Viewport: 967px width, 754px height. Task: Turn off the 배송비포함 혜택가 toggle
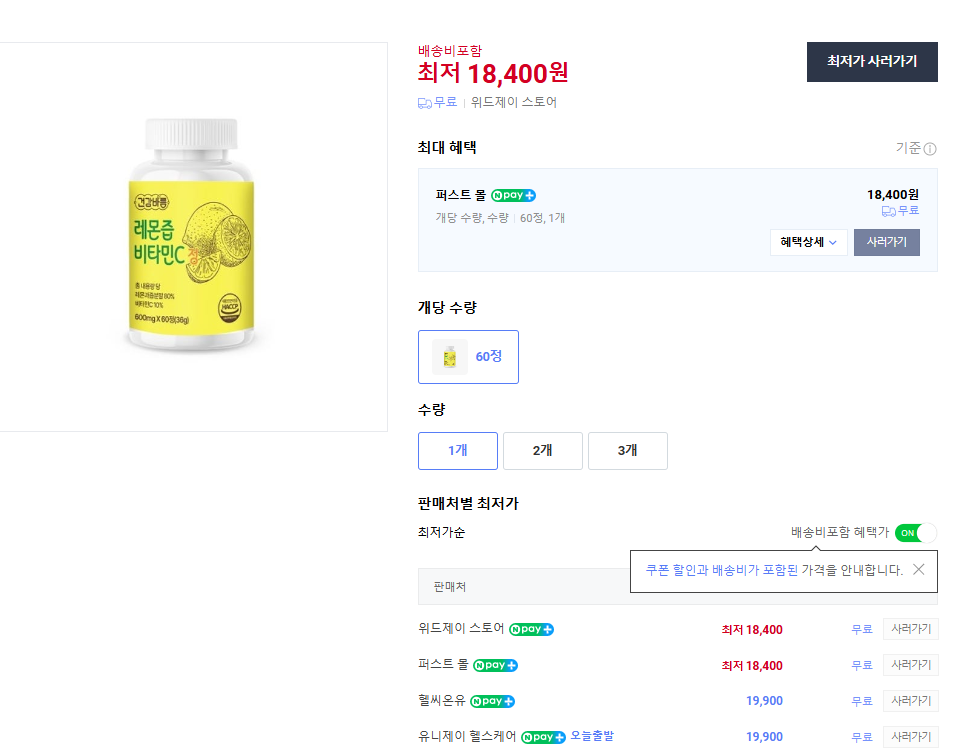click(x=914, y=533)
